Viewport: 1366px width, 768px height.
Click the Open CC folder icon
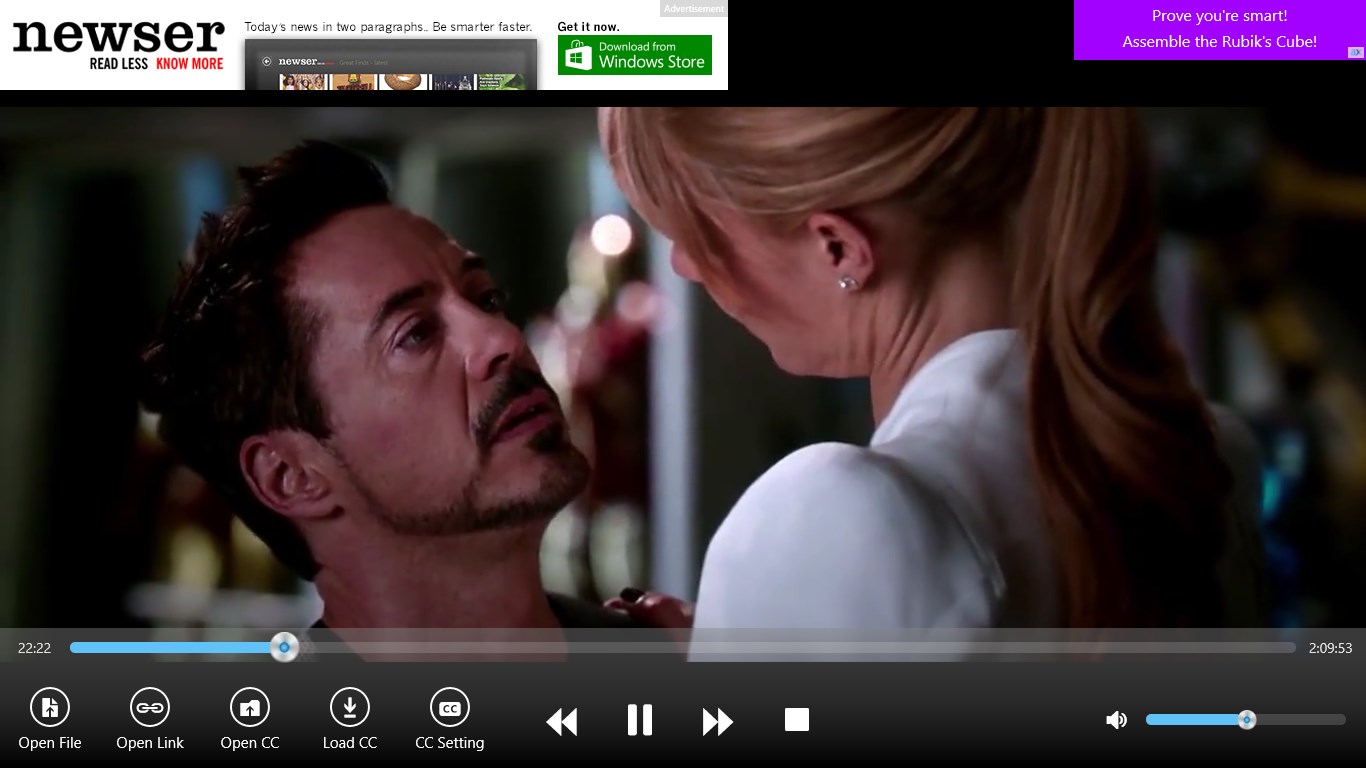click(250, 708)
